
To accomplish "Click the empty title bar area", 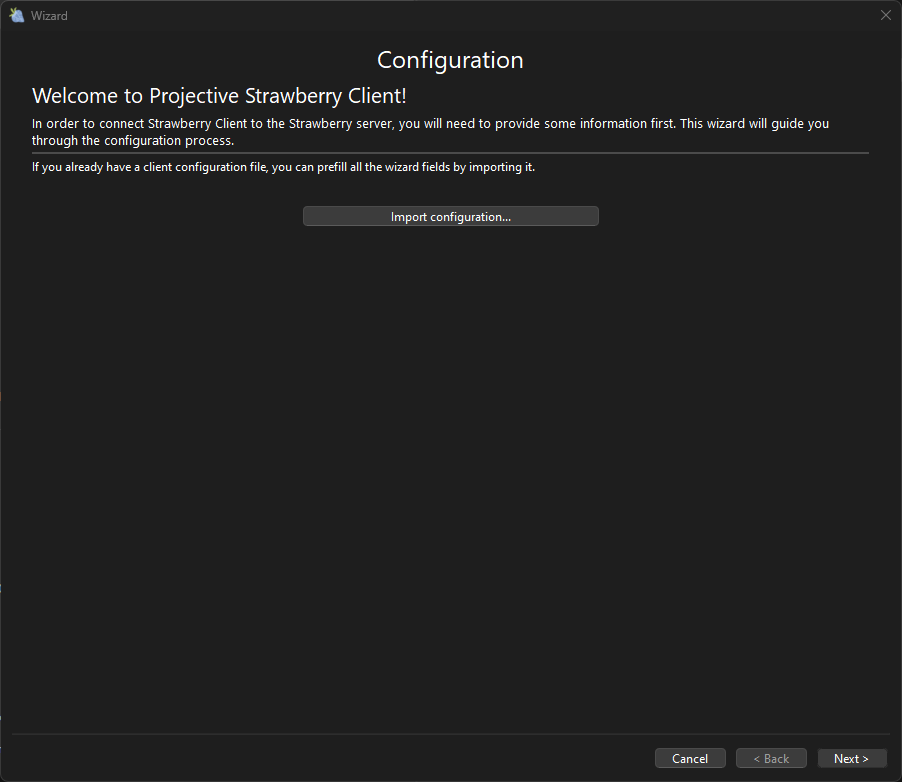I will [x=450, y=15].
